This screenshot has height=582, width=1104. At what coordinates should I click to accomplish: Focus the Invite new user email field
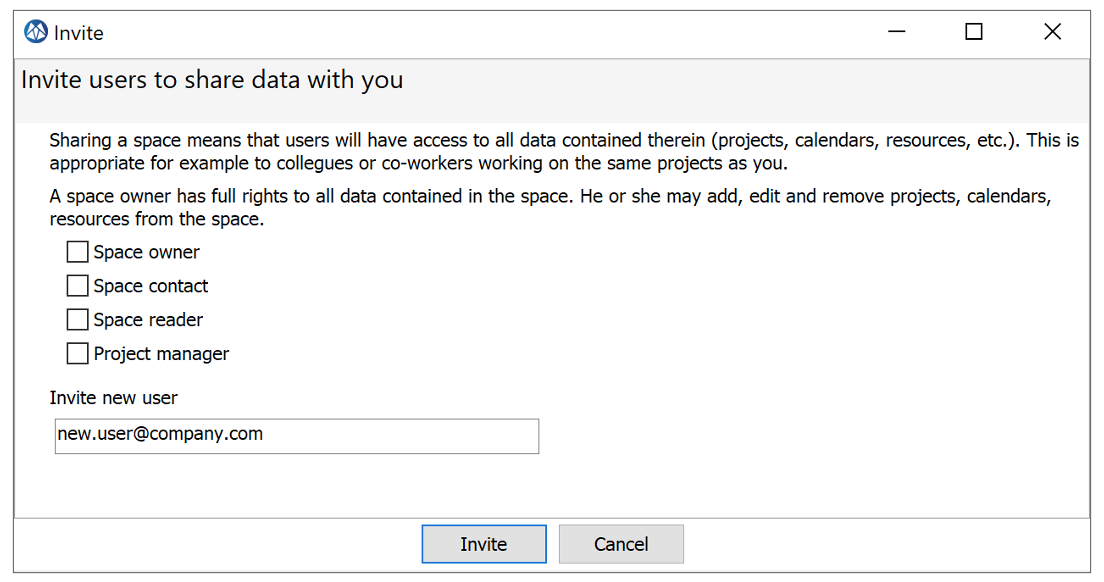click(x=297, y=436)
